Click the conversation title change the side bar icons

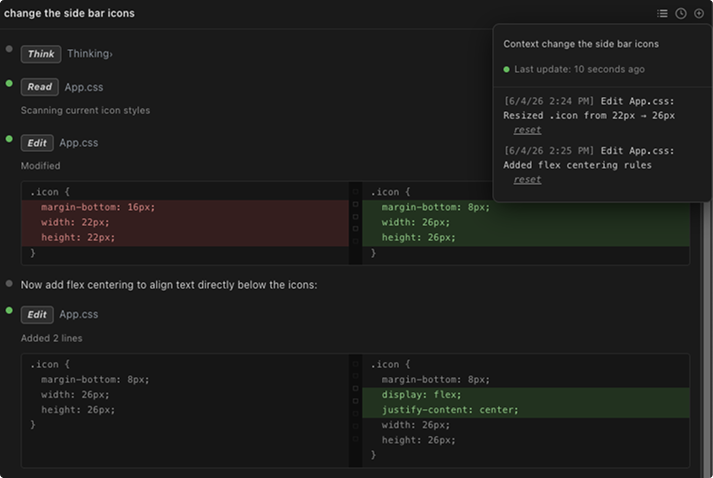69,13
